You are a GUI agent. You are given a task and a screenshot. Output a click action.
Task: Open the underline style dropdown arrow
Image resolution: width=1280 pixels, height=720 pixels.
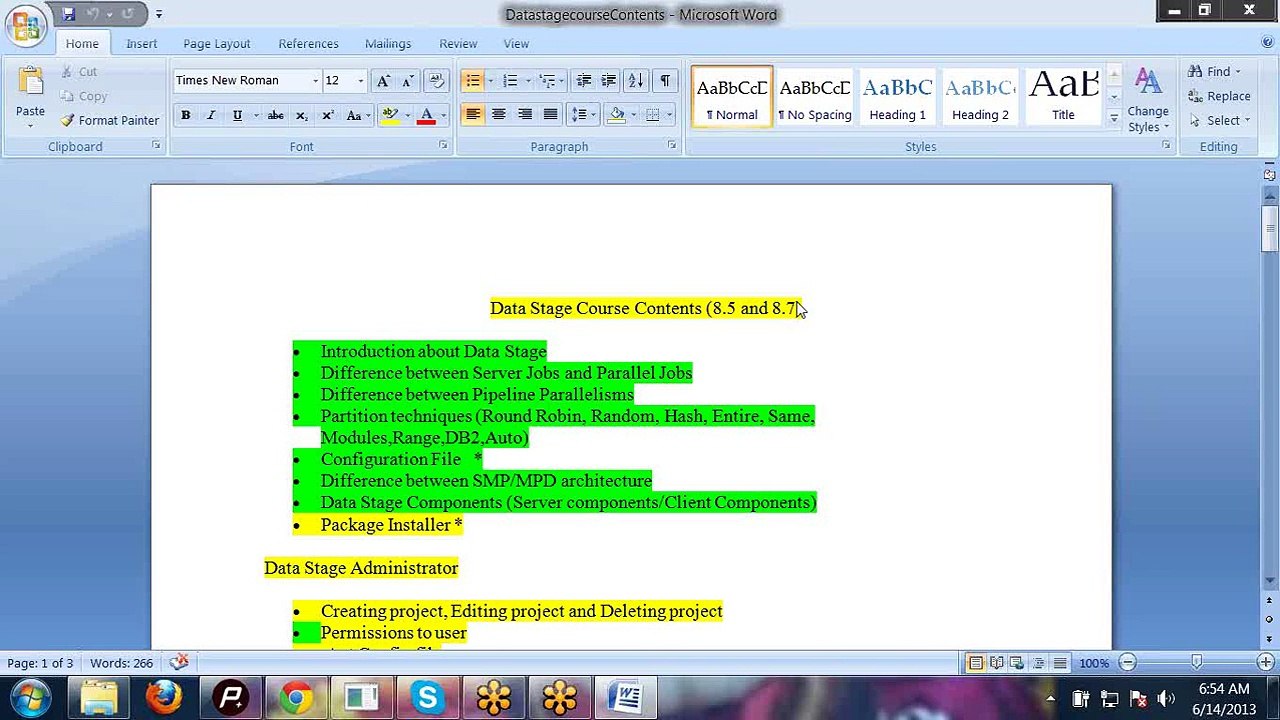pos(256,115)
